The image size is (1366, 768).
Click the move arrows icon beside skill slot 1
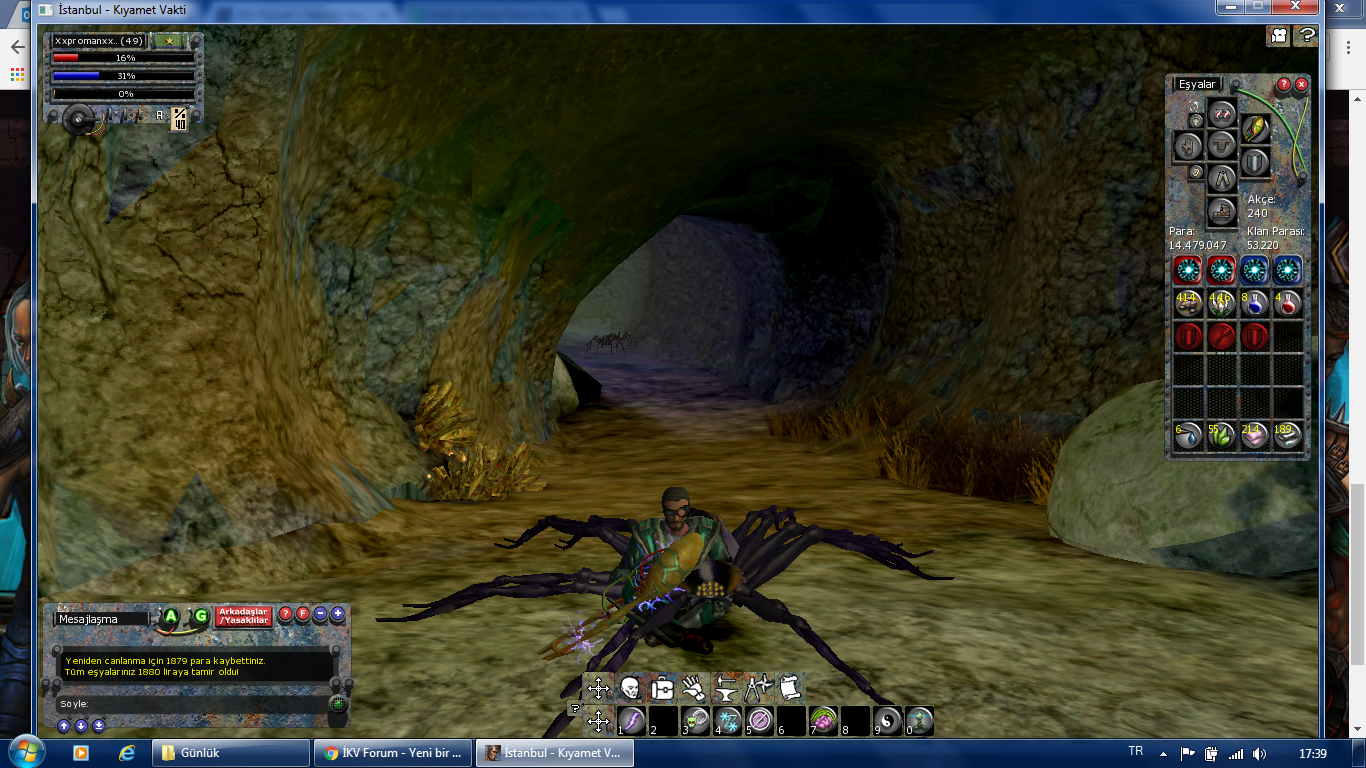click(598, 721)
